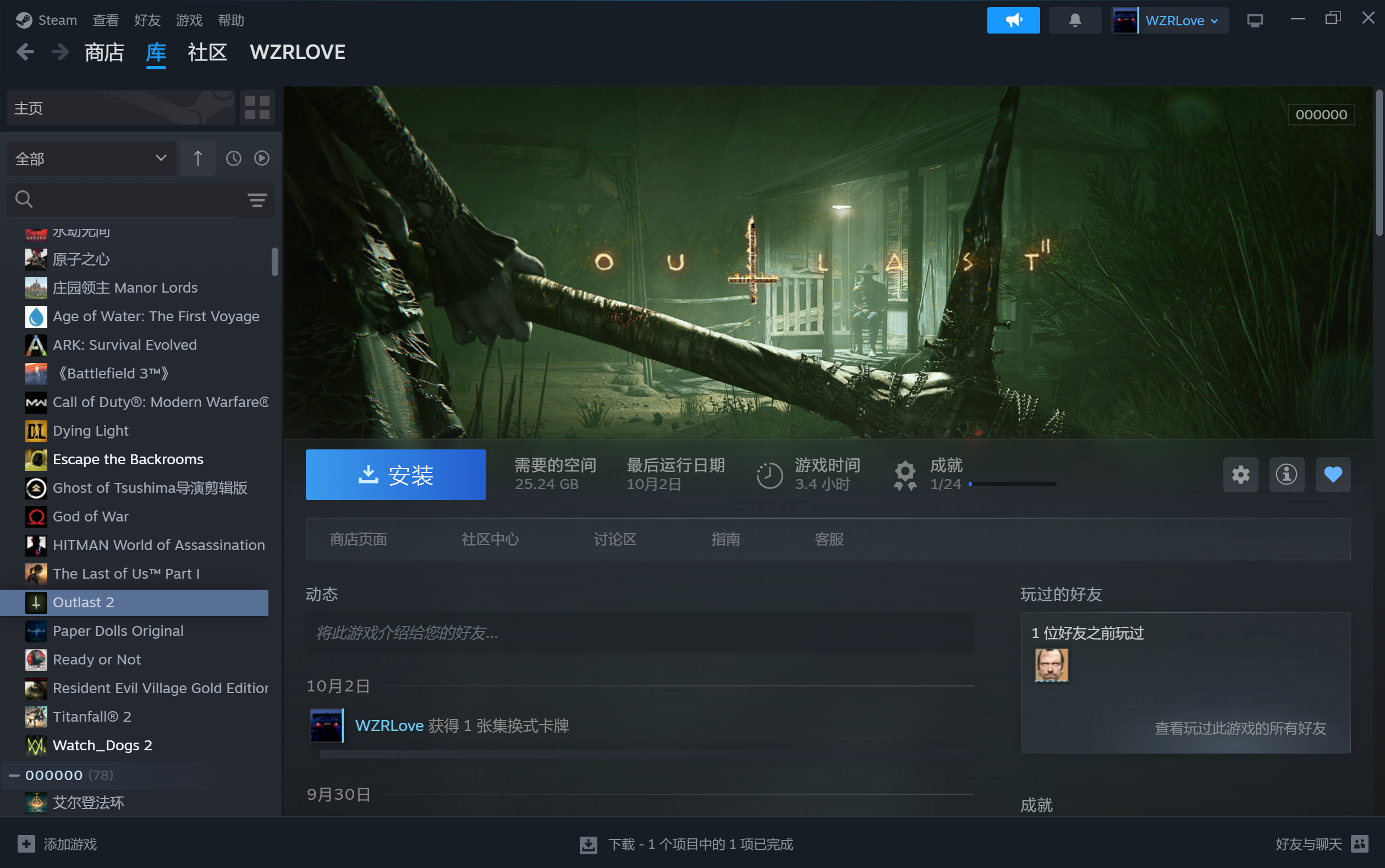The image size is (1385, 868).
Task: Open the 商店 store tab
Action: pyautogui.click(x=105, y=53)
